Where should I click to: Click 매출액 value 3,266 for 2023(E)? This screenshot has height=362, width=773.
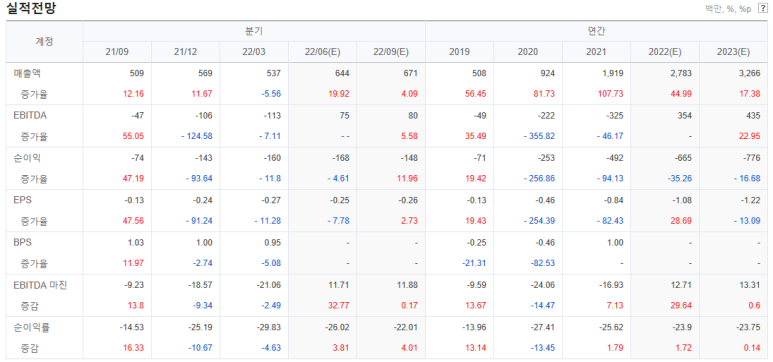[x=750, y=73]
